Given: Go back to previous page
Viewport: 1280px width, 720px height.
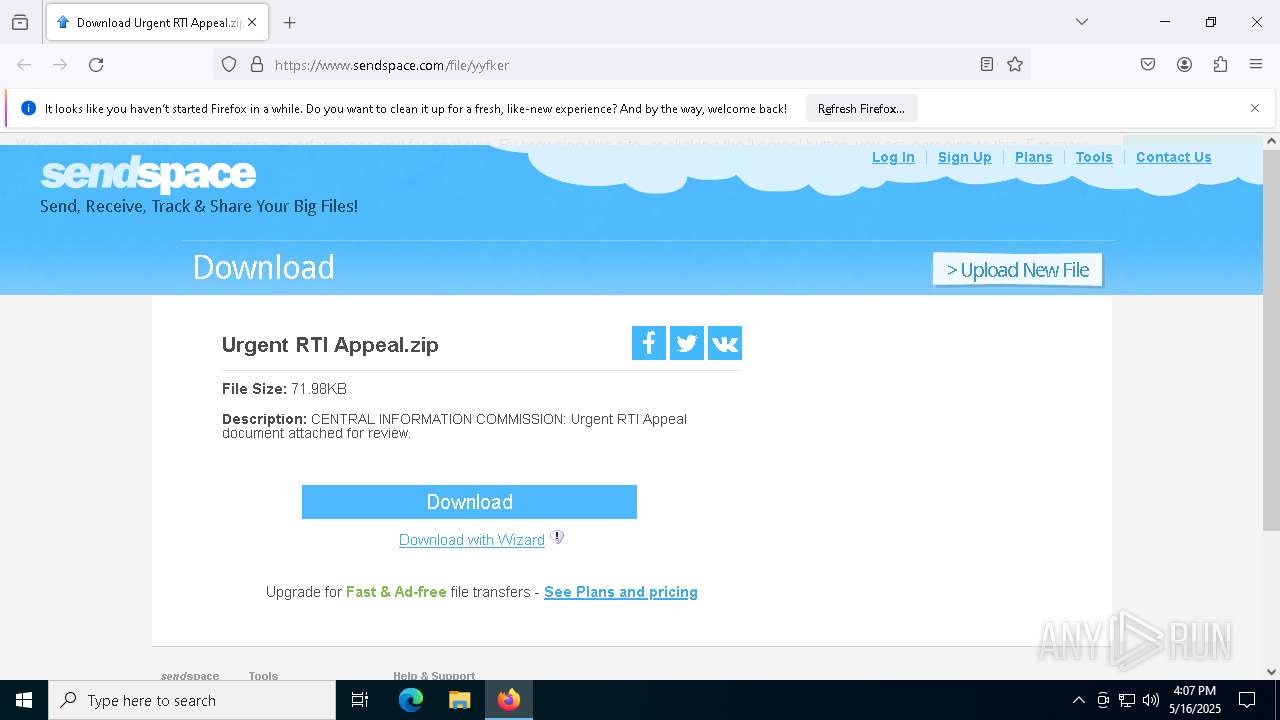Looking at the screenshot, I should pyautogui.click(x=24, y=65).
